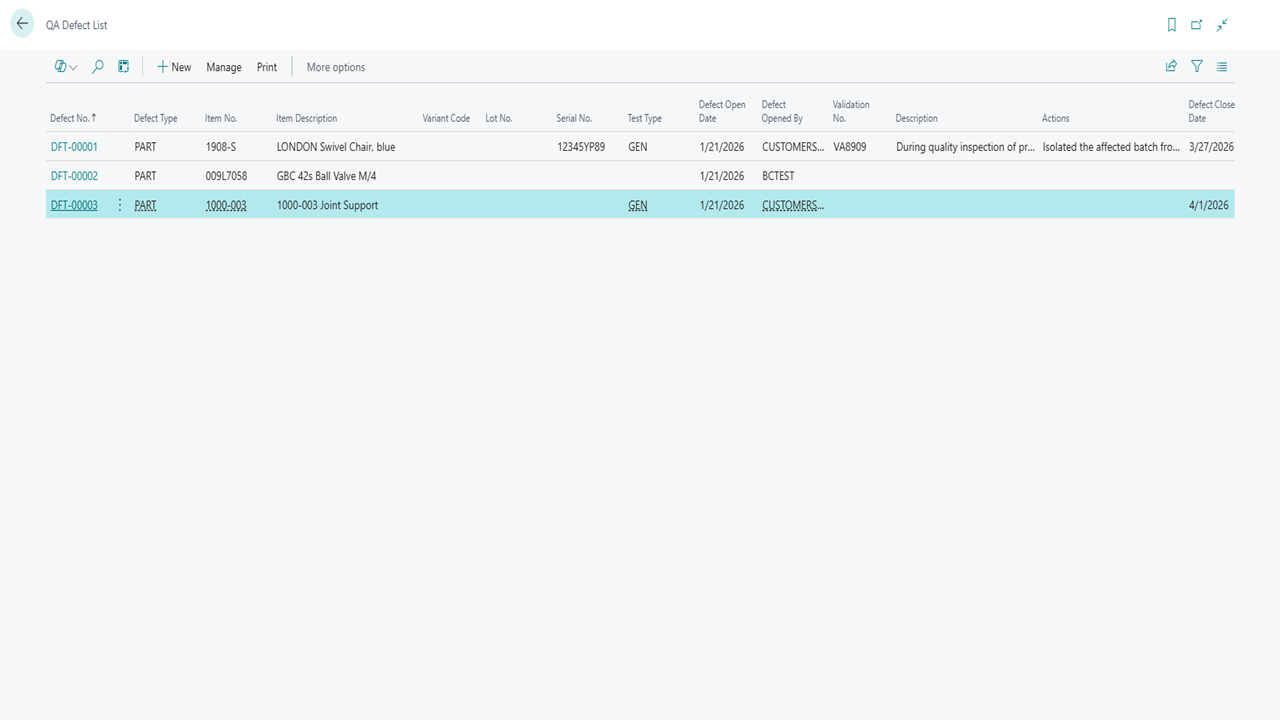Screen dimensions: 1280x720
Task: Show row menu for DFT-00003
Action: 120,205
